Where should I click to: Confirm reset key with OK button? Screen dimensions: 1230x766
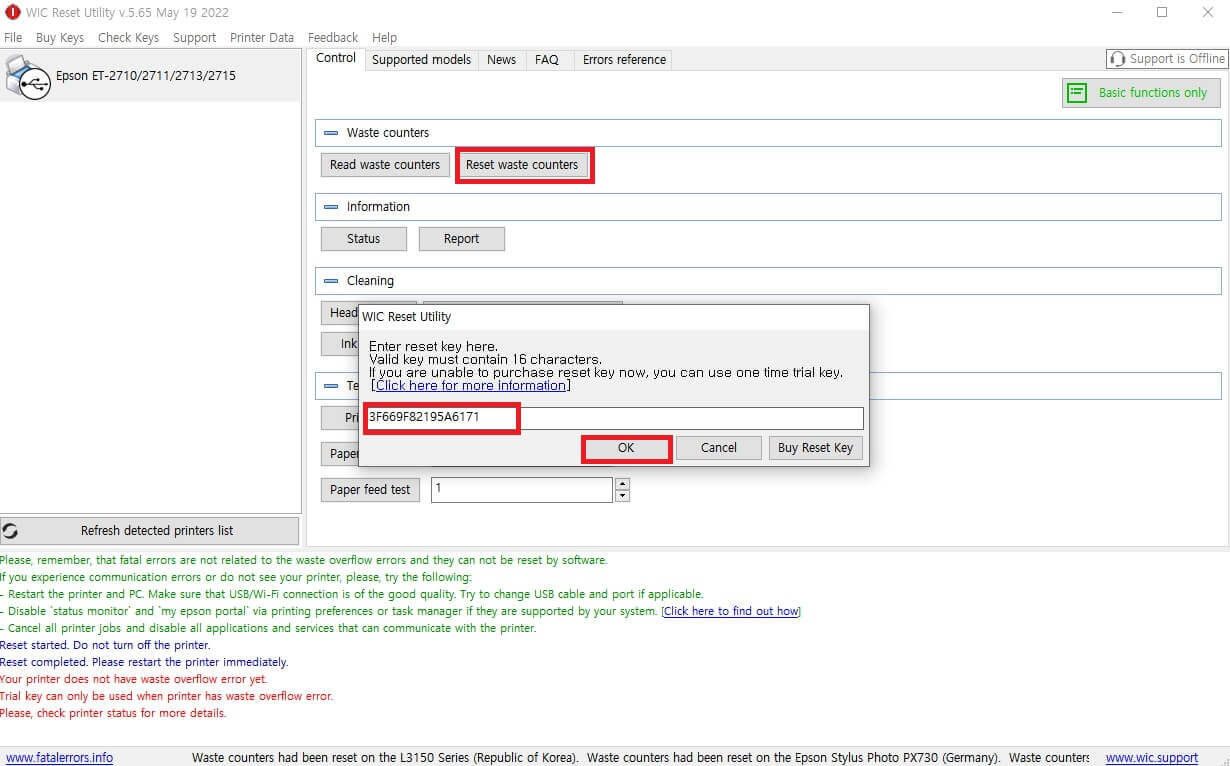(x=626, y=448)
